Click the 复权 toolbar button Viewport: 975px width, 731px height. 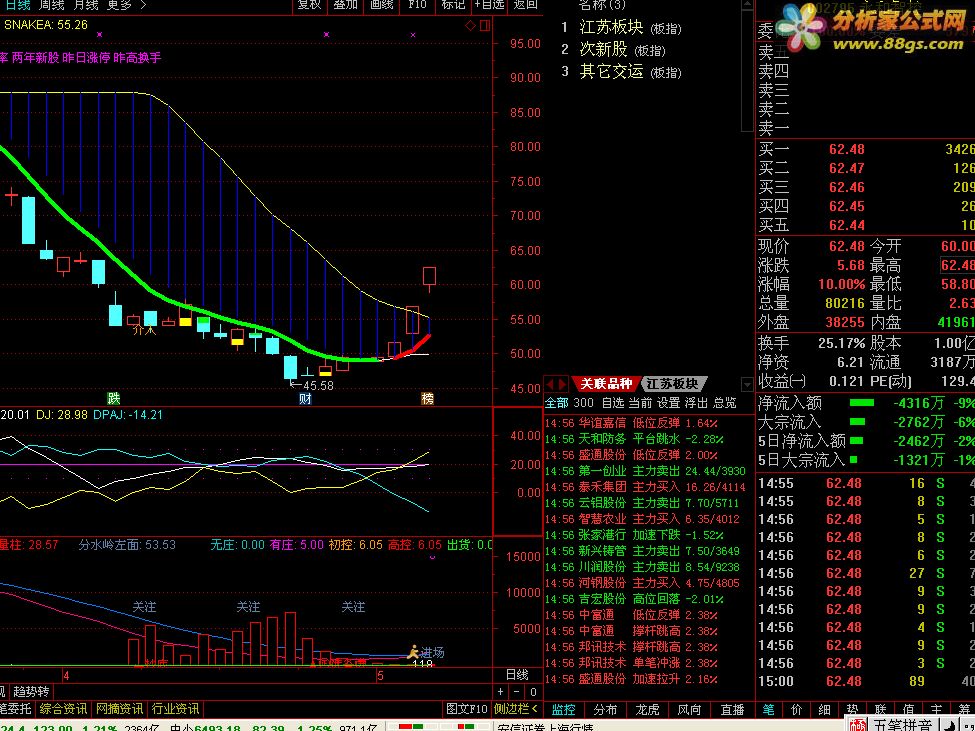click(x=309, y=5)
